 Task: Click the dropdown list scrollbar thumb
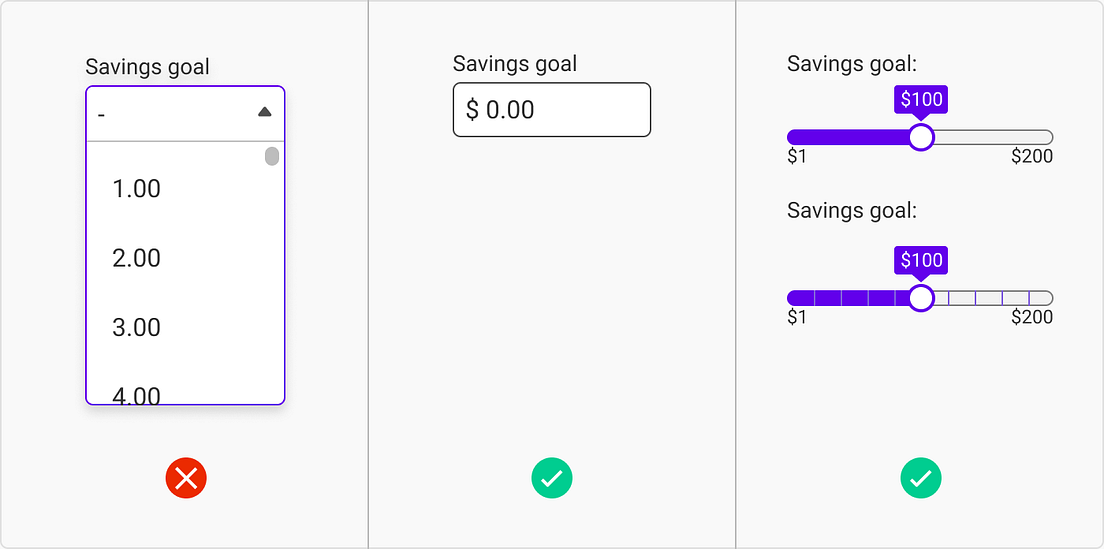tap(272, 156)
